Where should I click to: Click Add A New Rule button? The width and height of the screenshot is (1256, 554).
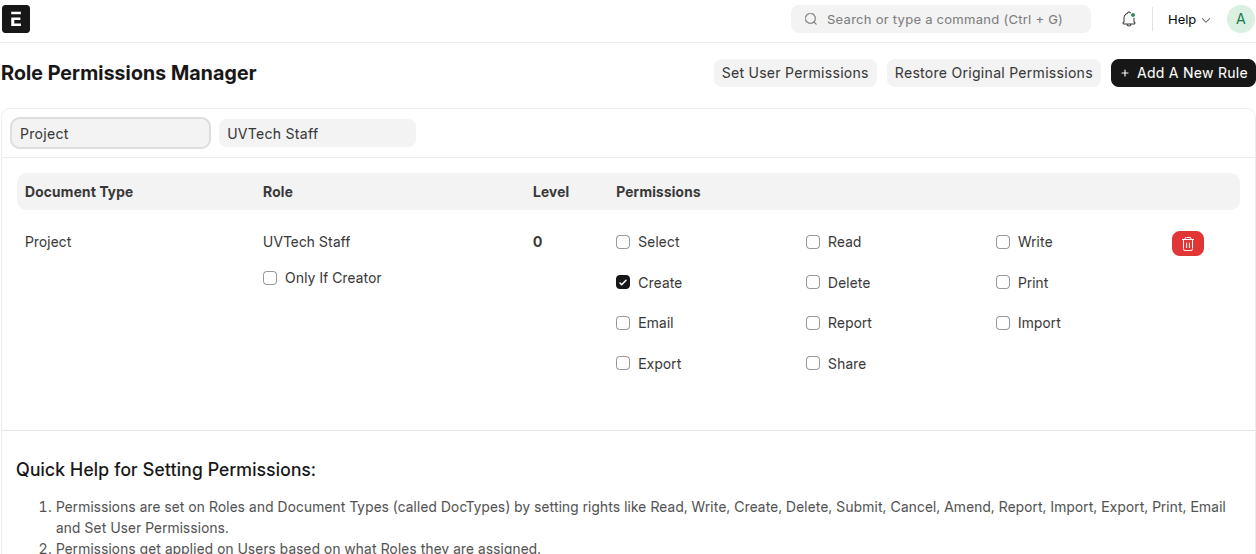click(x=1183, y=73)
